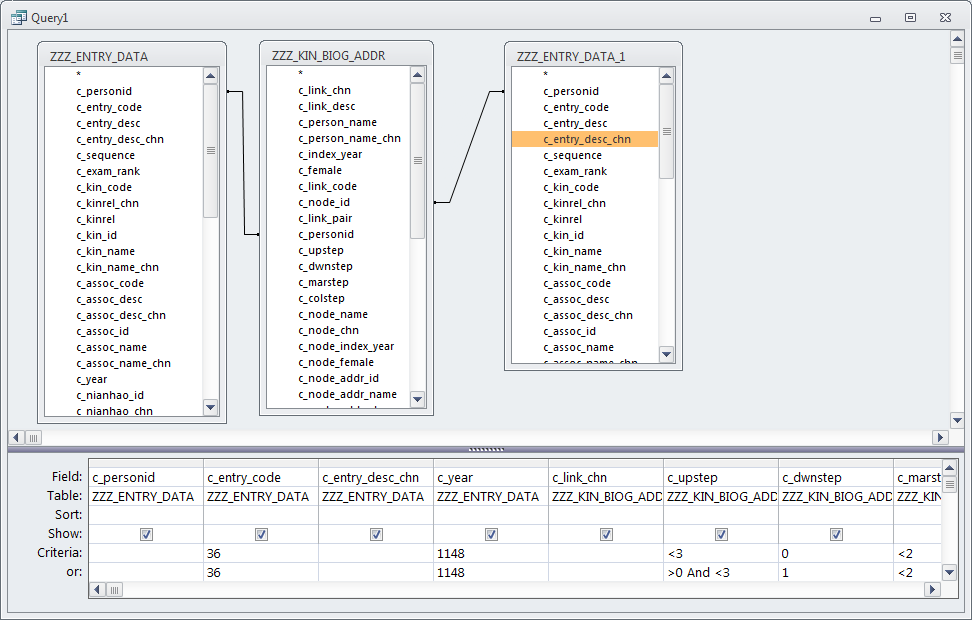Image resolution: width=972 pixels, height=620 pixels.
Task: Select highlighted c_entry_desc_chn in ZZZ_ENTRY_DATA_1
Action: (x=584, y=139)
